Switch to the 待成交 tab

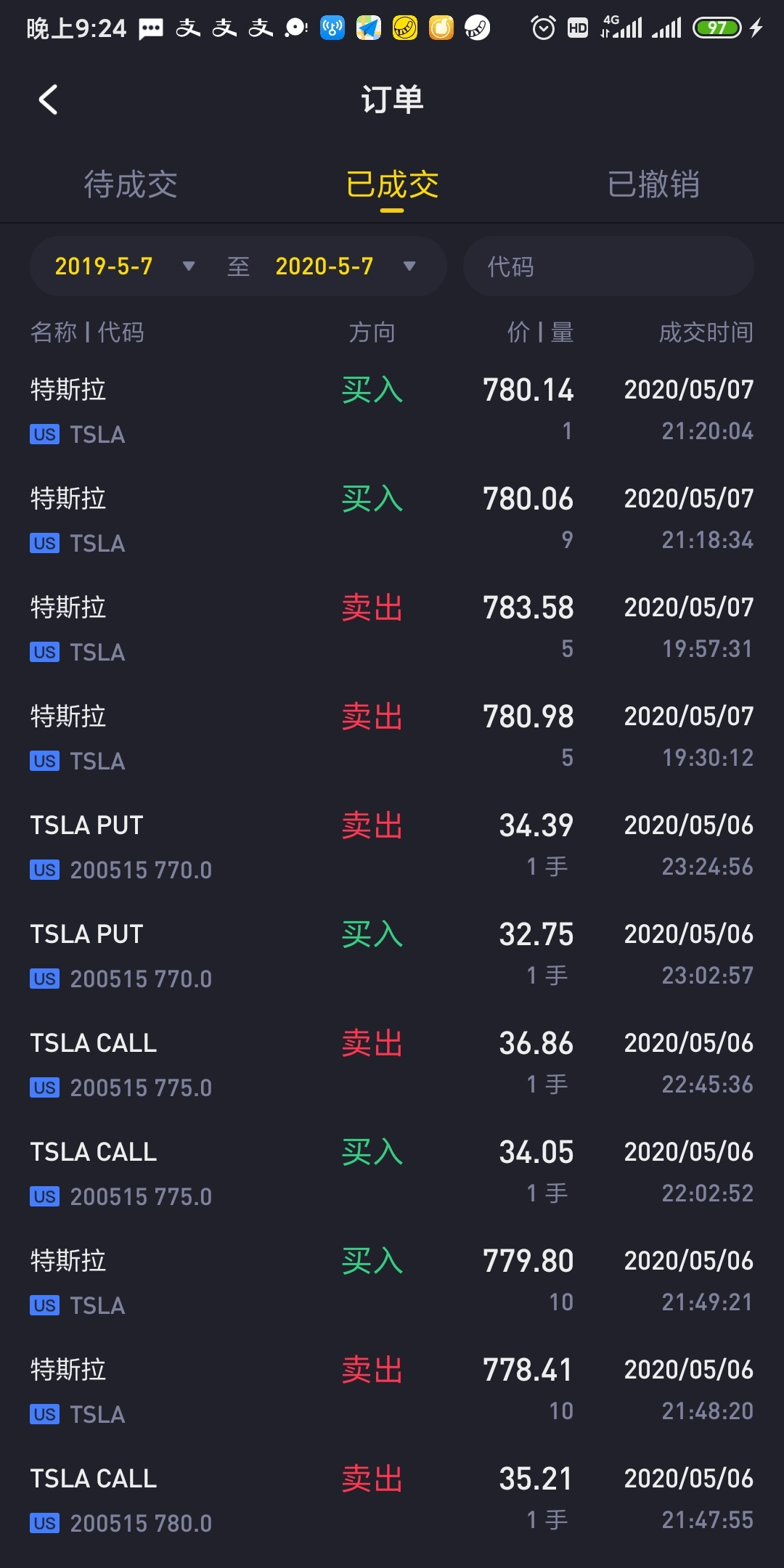click(x=131, y=184)
